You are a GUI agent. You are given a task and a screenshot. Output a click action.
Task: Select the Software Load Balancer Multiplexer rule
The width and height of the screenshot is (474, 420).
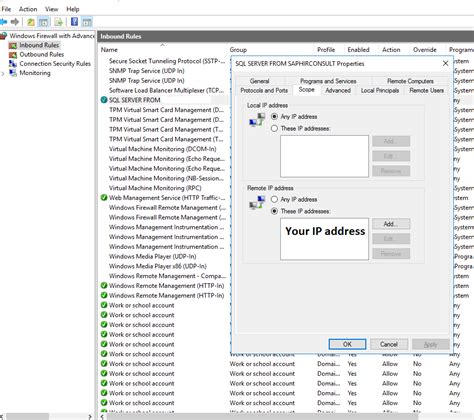[166, 90]
